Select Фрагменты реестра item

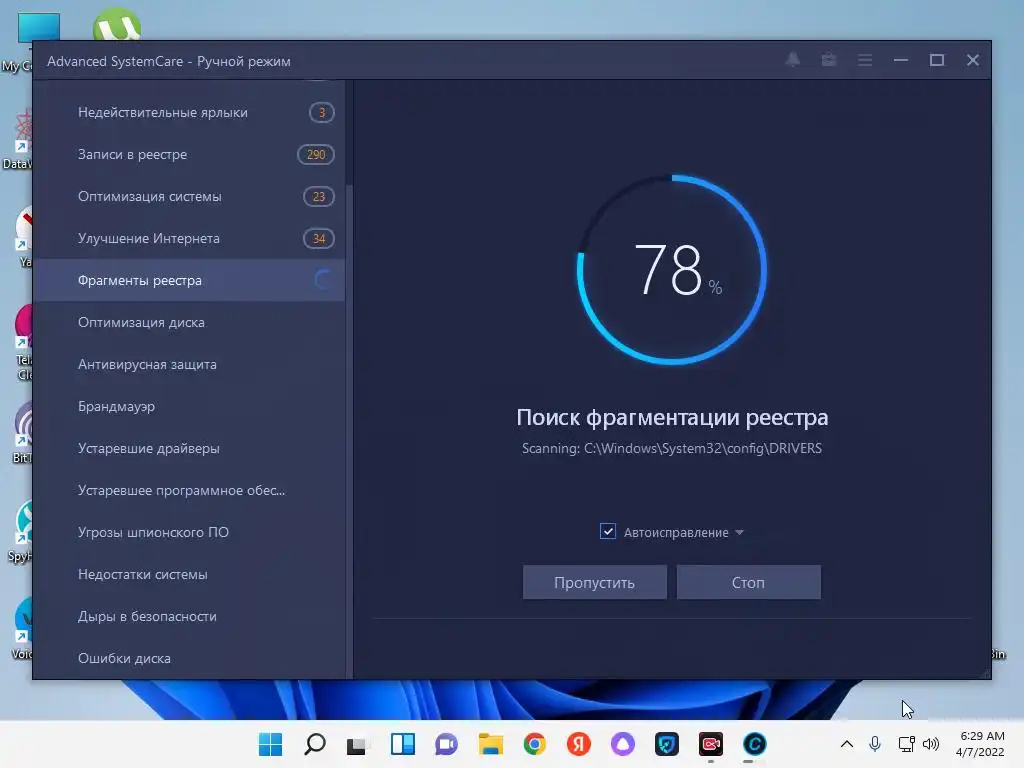click(x=189, y=280)
